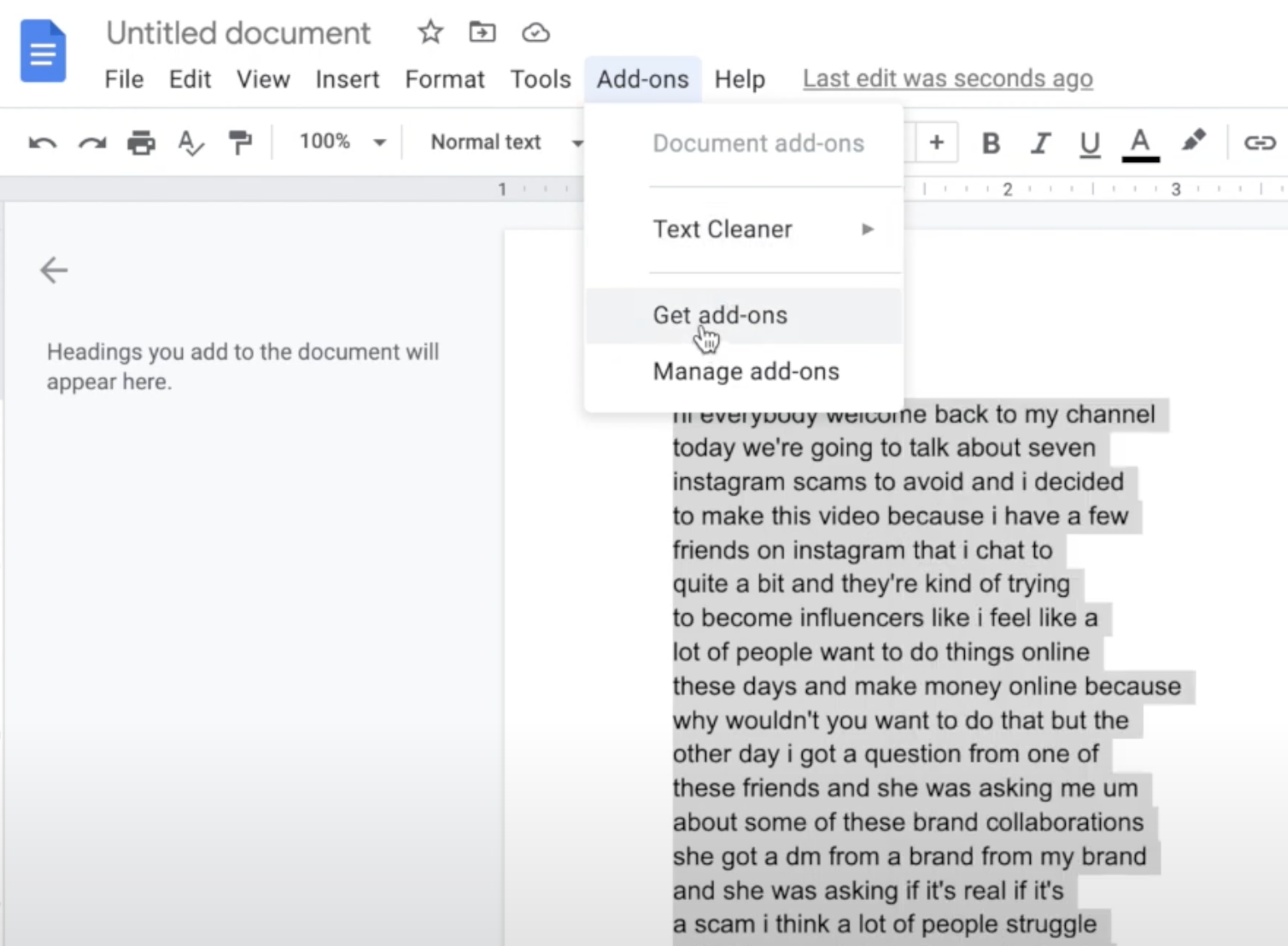1288x946 pixels.
Task: Choose Get add-ons from the menu
Action: point(743,315)
